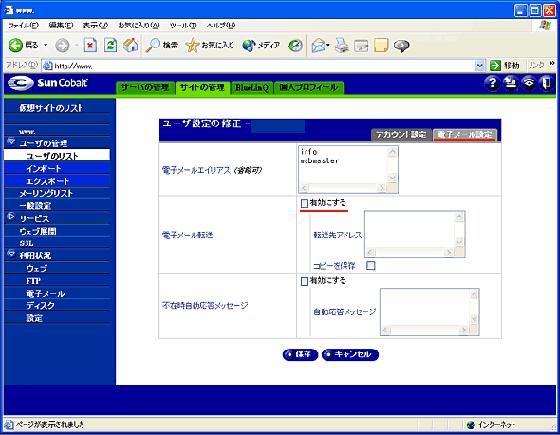Click the logout door icon in header

point(546,84)
